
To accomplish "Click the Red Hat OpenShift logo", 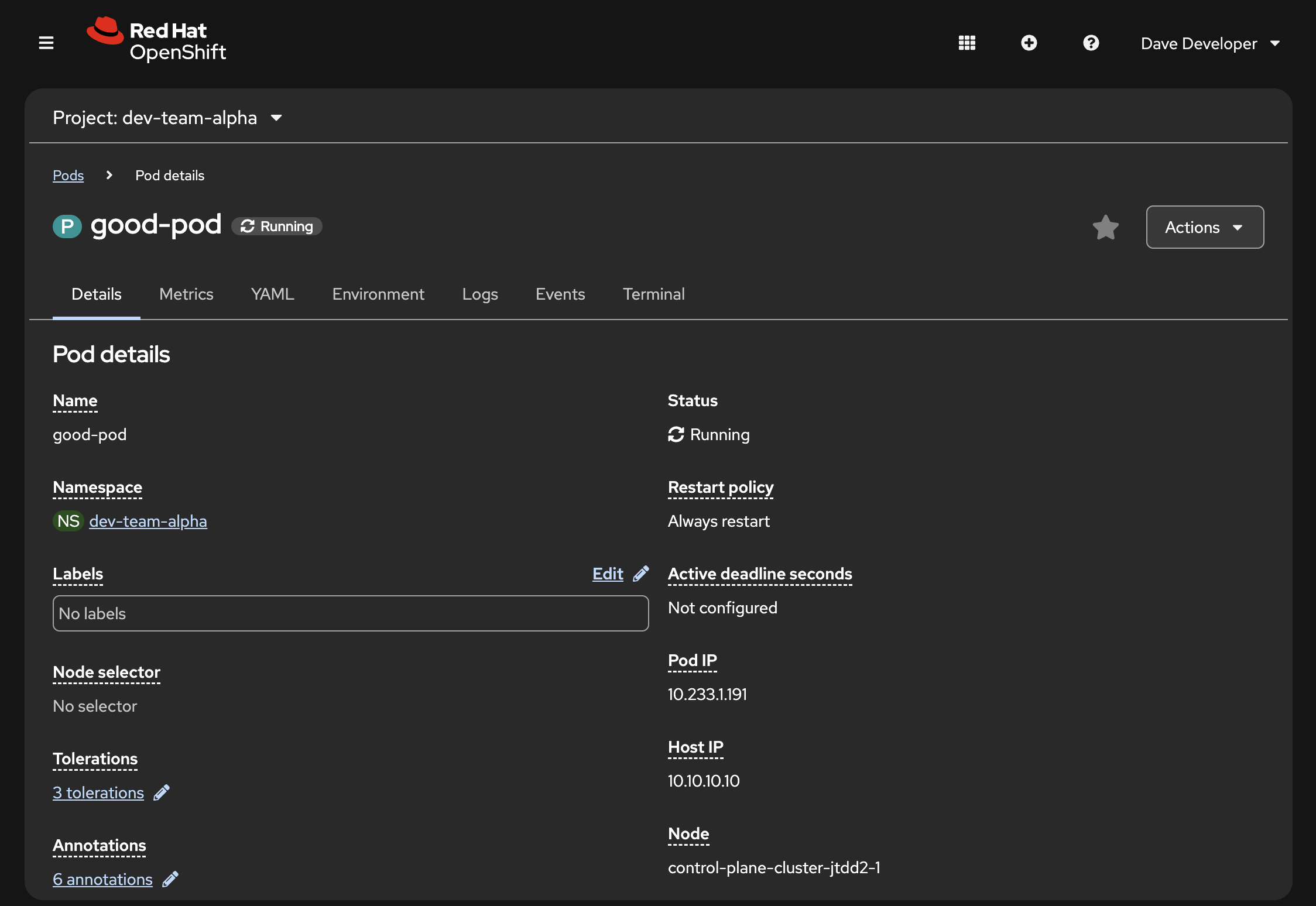I will click(x=156, y=40).
